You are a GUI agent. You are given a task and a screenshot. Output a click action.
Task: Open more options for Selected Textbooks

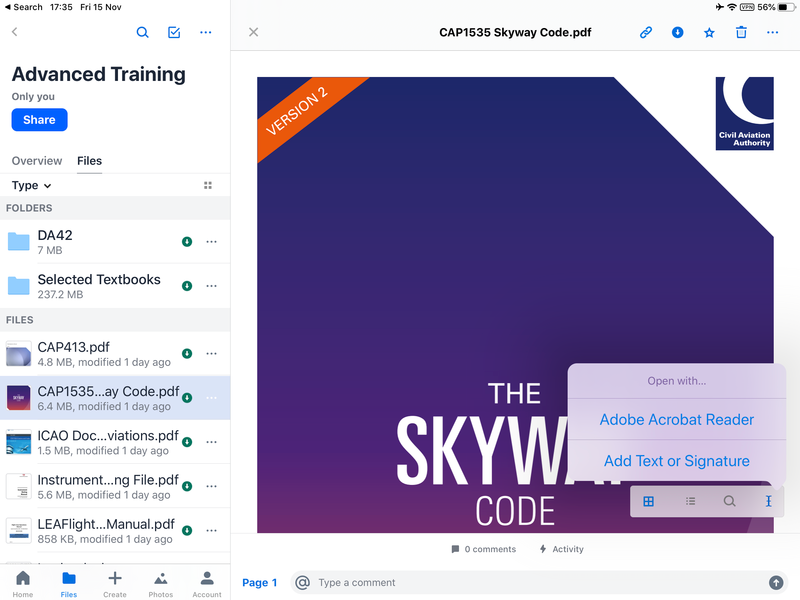coord(212,286)
